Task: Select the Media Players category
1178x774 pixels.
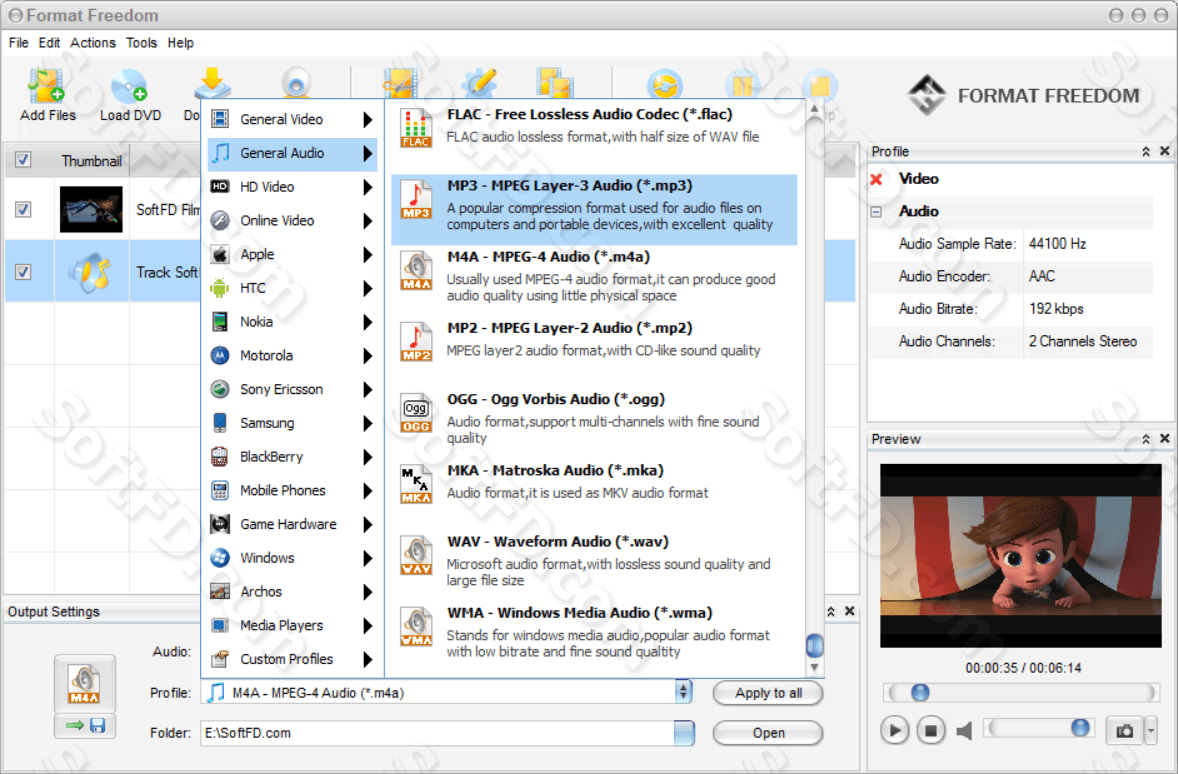Action: tap(292, 625)
